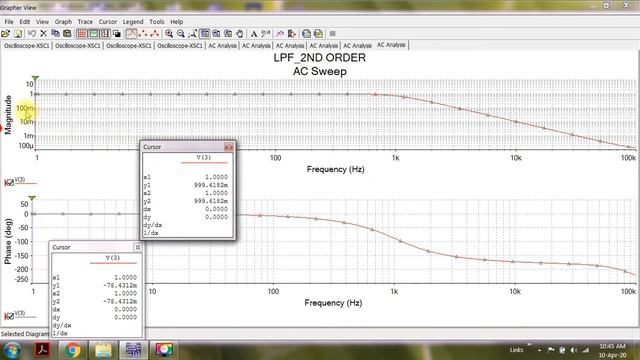Image resolution: width=640 pixels, height=360 pixels.
Task: Open the Windows Start menu
Action: click(x=12, y=350)
